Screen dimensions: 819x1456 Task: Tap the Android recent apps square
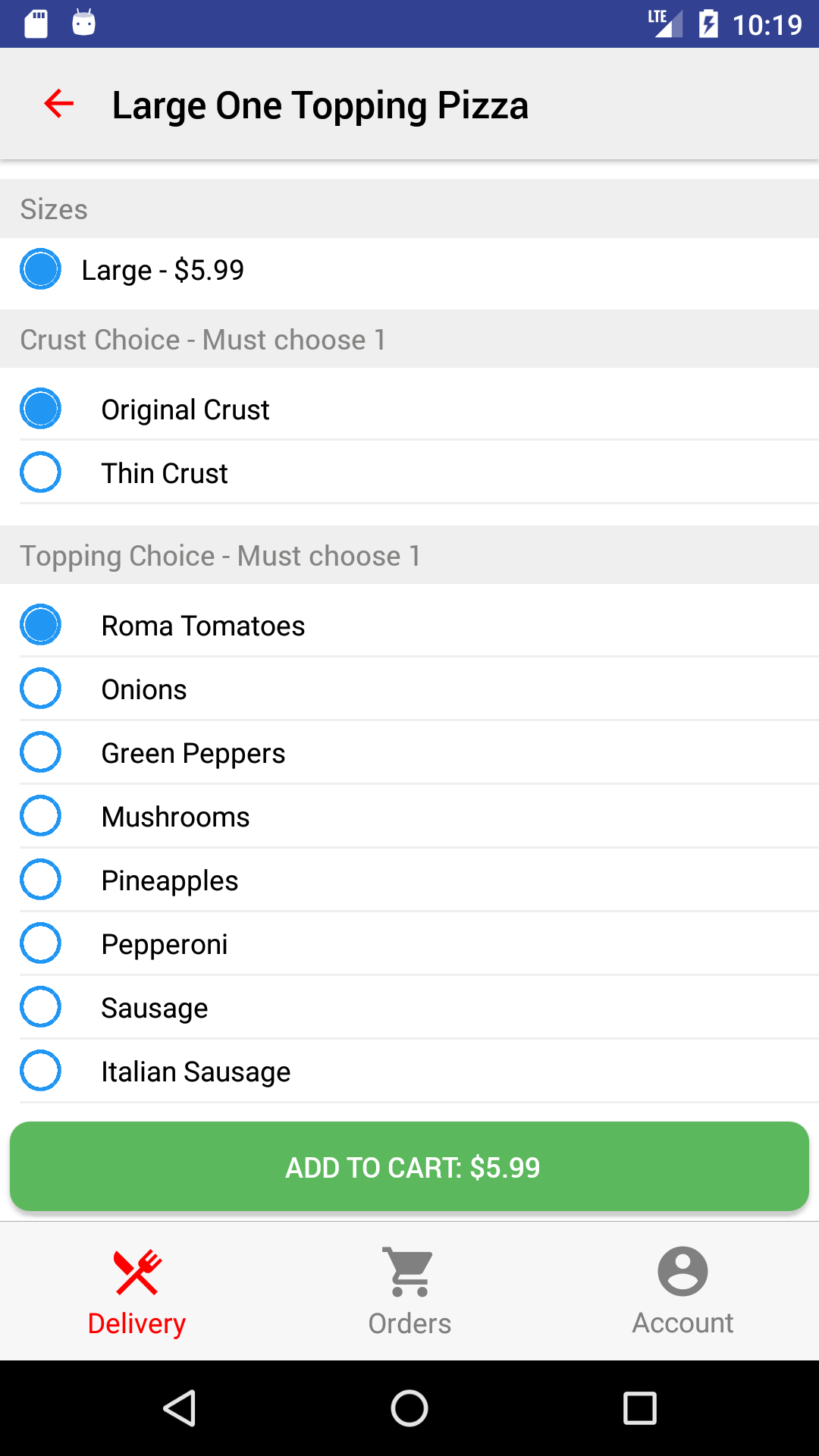pyautogui.click(x=639, y=1408)
